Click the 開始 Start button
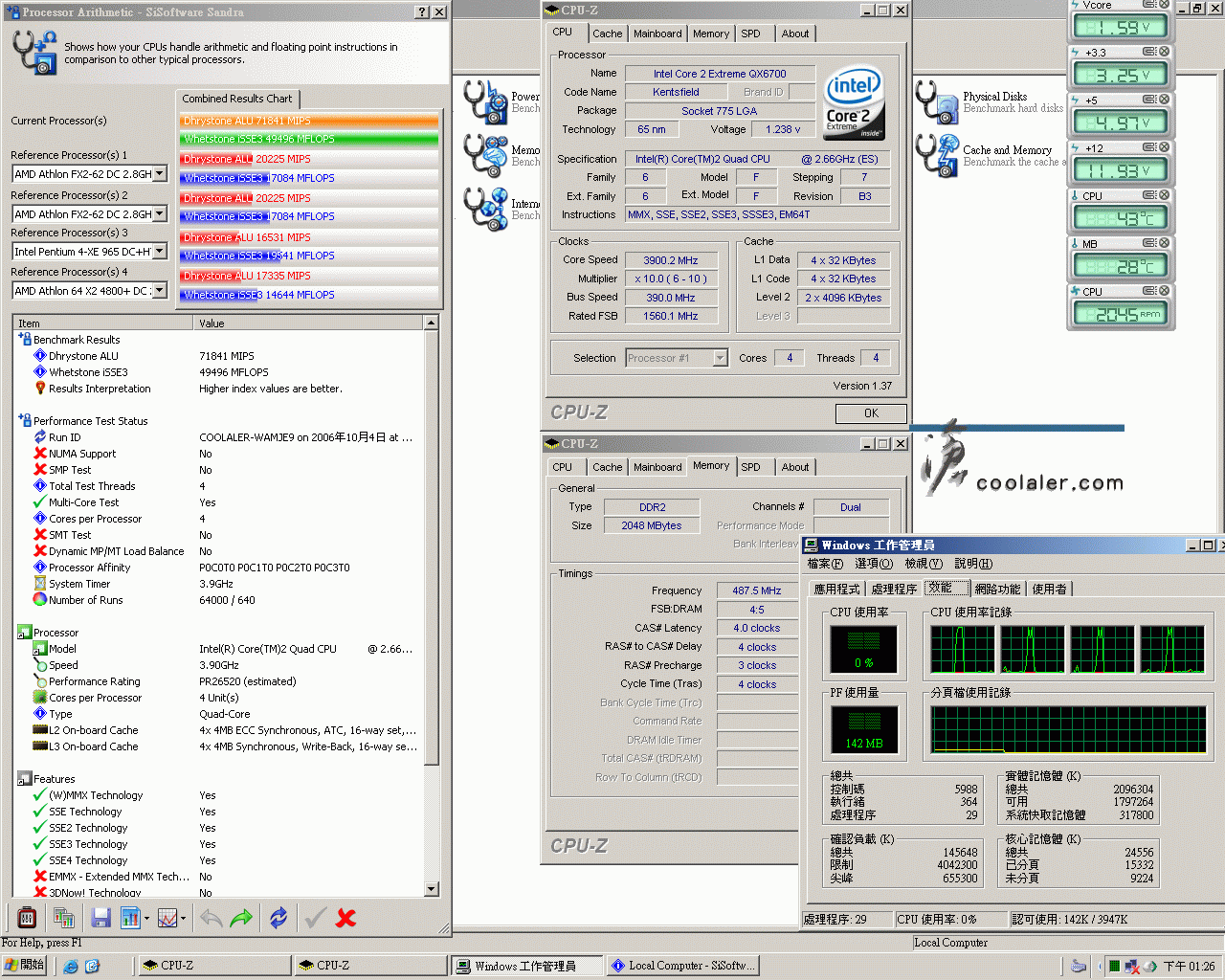 click(25, 966)
